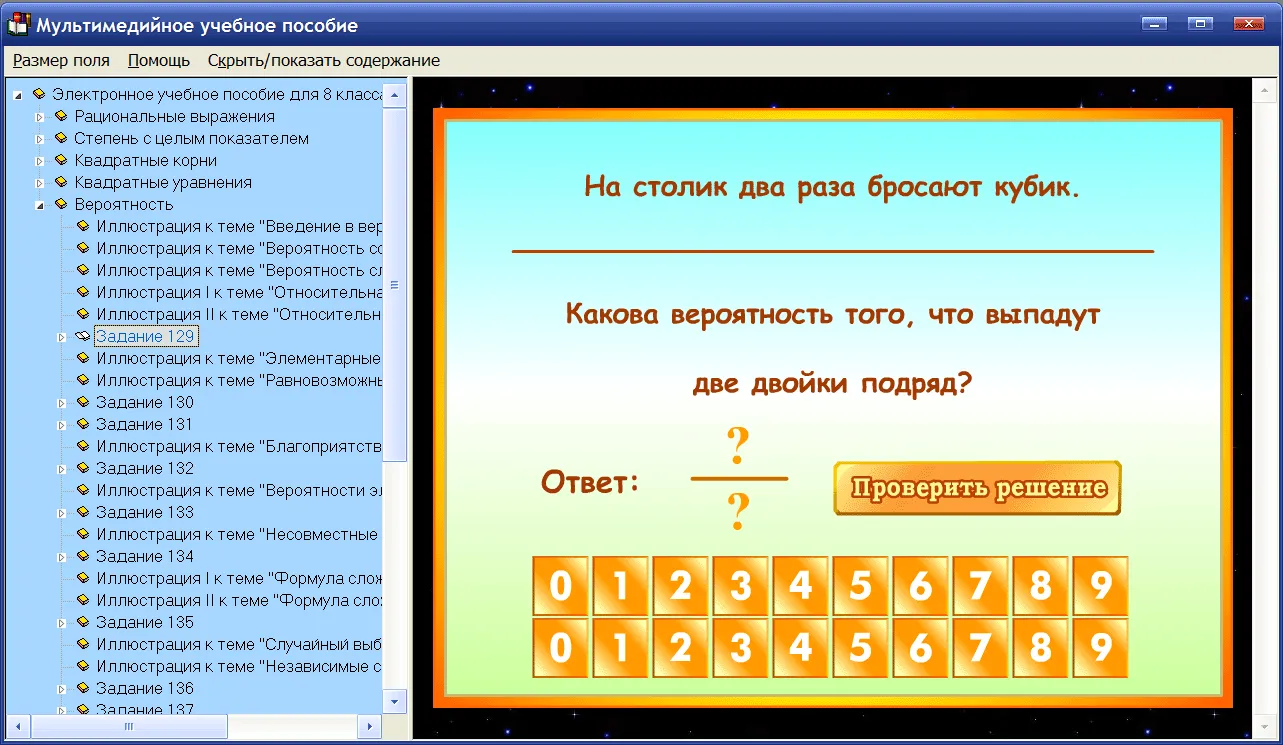This screenshot has height=745, width=1283.
Task: Select digit 2 in the top number row
Action: (680, 586)
